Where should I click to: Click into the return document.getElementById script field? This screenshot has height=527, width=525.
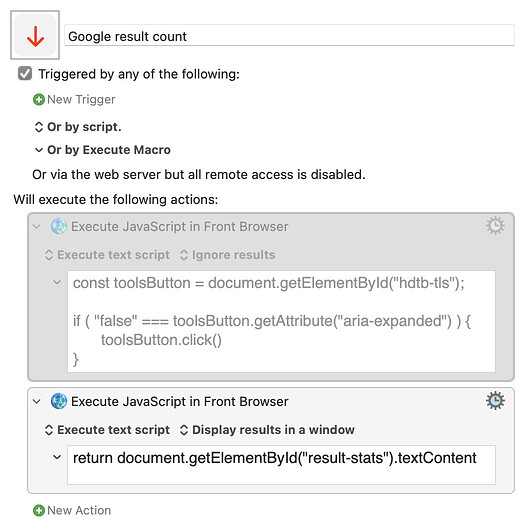(281, 465)
